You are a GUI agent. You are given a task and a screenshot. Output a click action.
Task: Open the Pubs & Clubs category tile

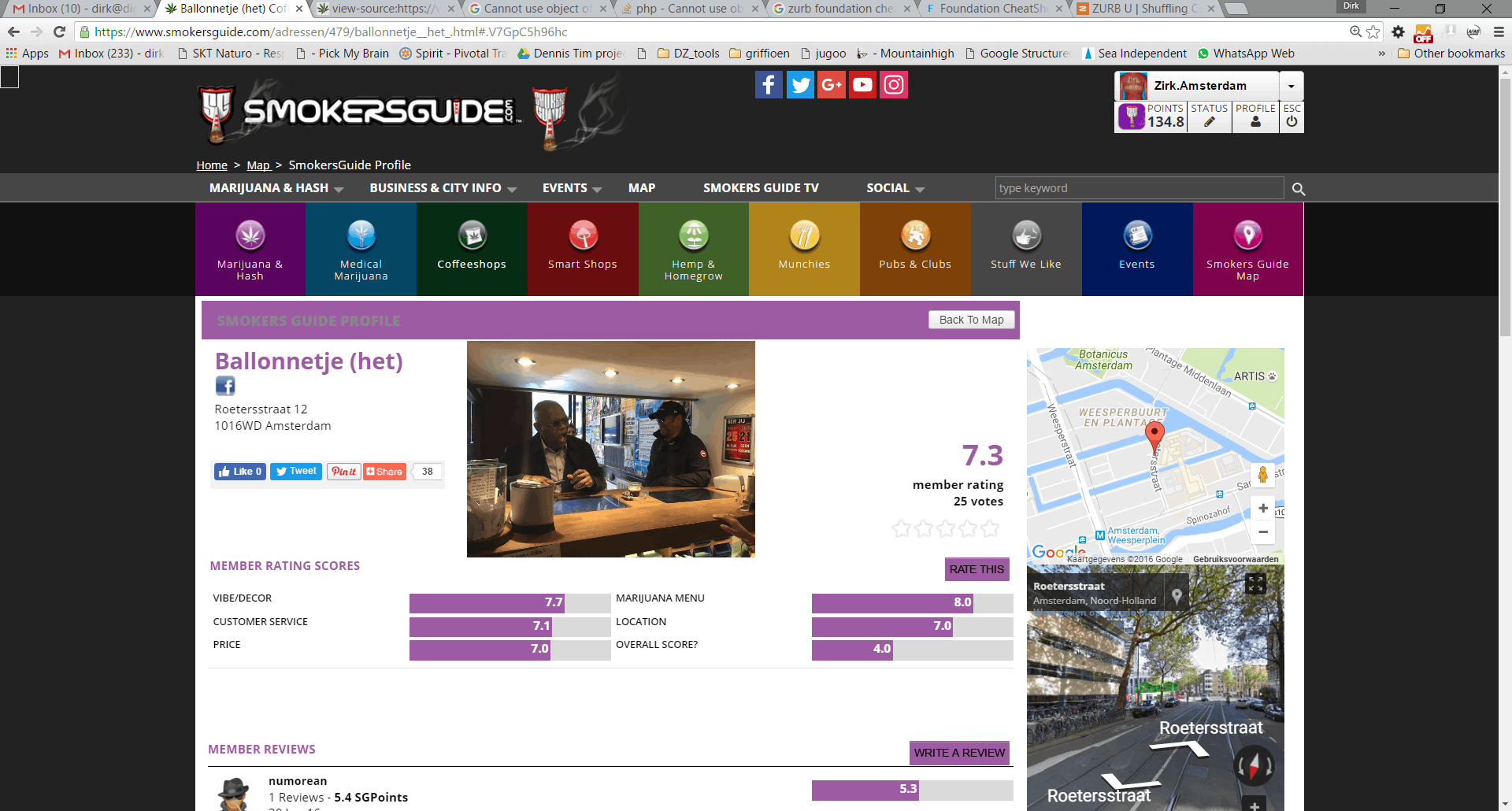(x=915, y=250)
